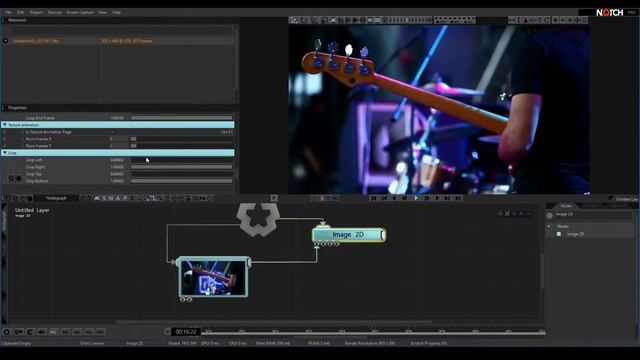Click the Crop Bottom slider
Image resolution: width=640 pixels, height=360 pixels.
click(181, 181)
